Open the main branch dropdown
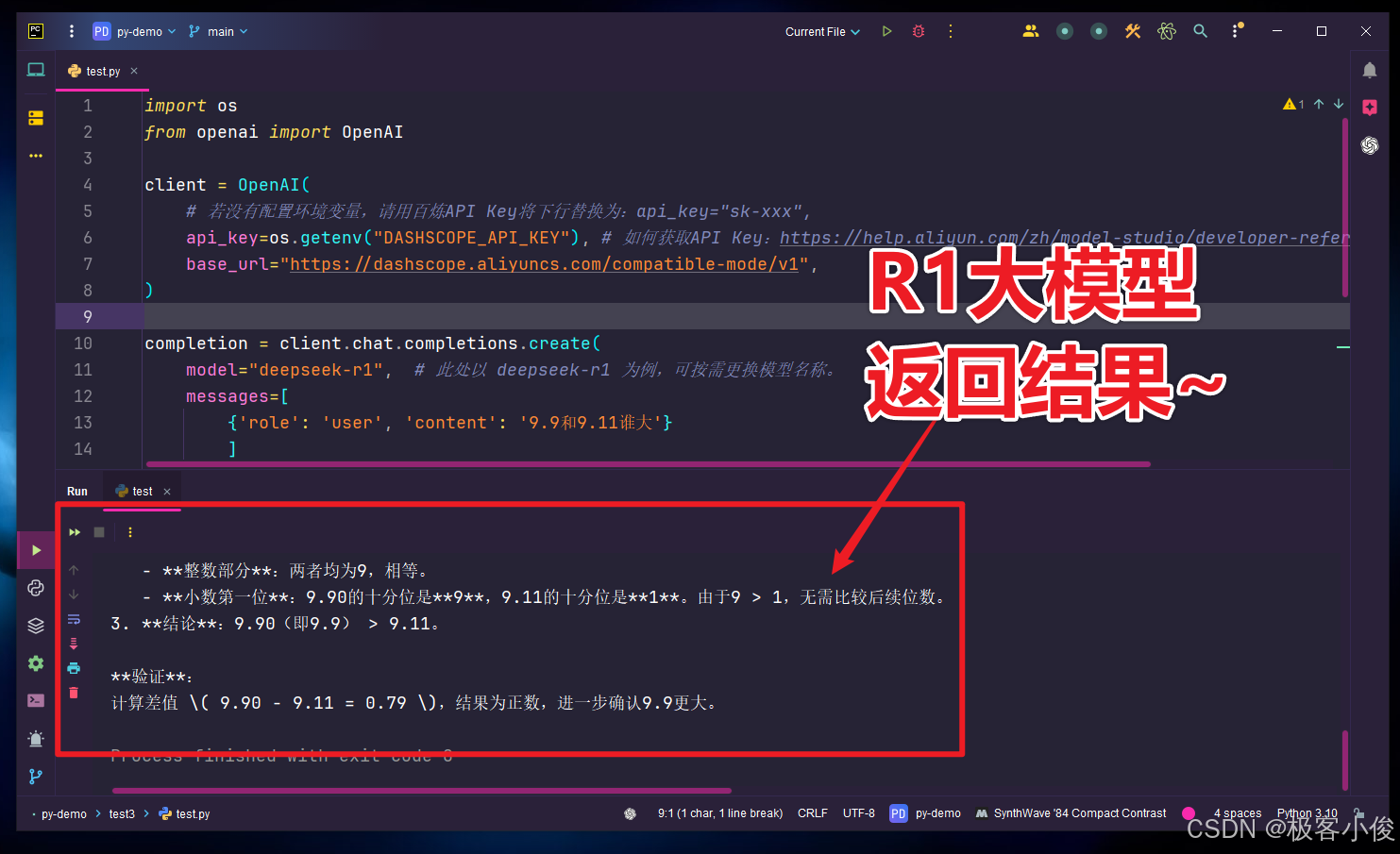The image size is (1400, 854). point(218,31)
